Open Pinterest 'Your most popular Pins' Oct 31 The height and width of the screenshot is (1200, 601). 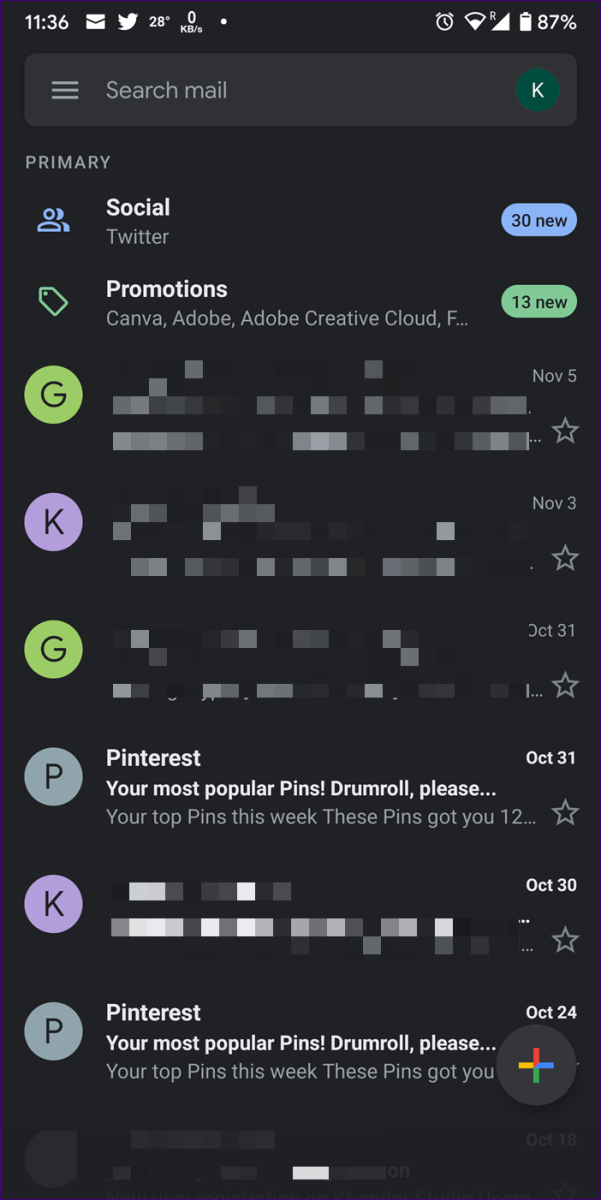coord(300,786)
